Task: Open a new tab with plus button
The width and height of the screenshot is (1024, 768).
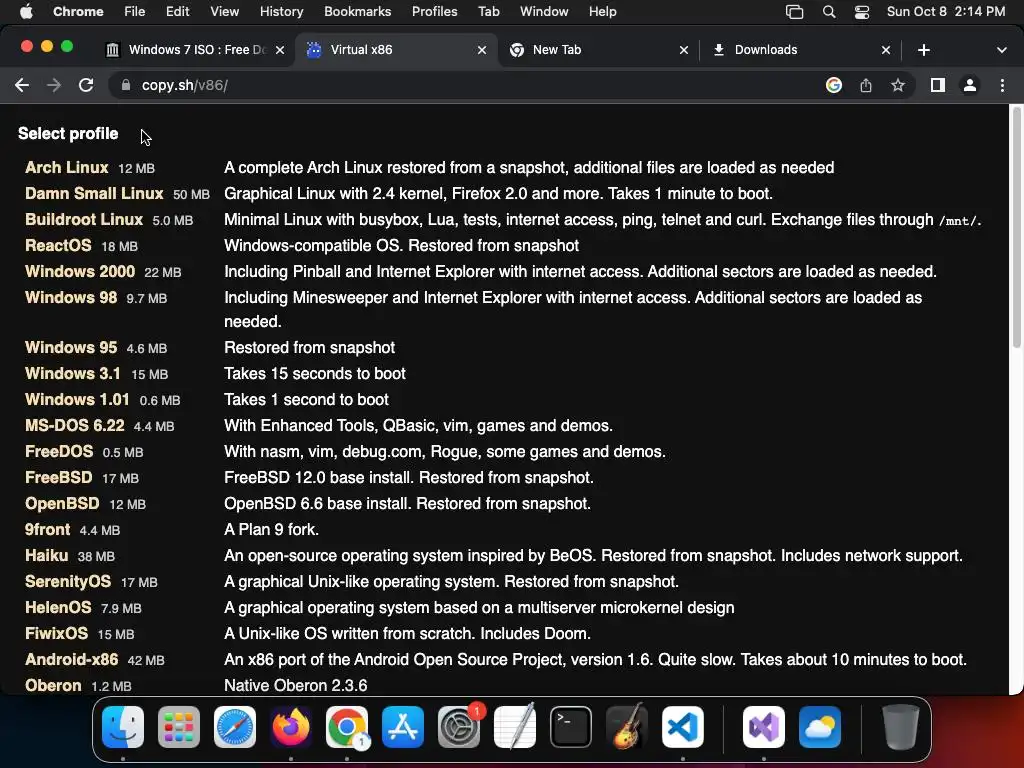Action: [x=923, y=50]
